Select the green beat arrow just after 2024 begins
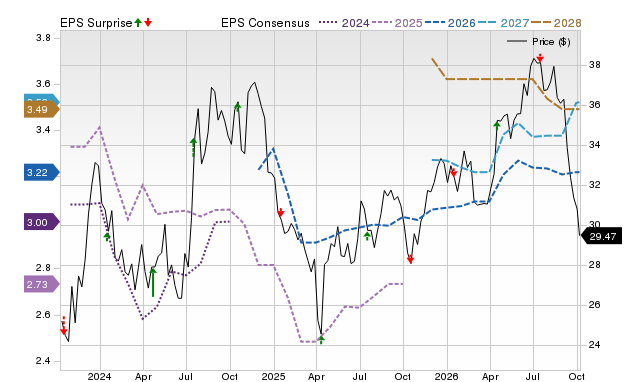The height and width of the screenshot is (382, 640). coord(107,236)
